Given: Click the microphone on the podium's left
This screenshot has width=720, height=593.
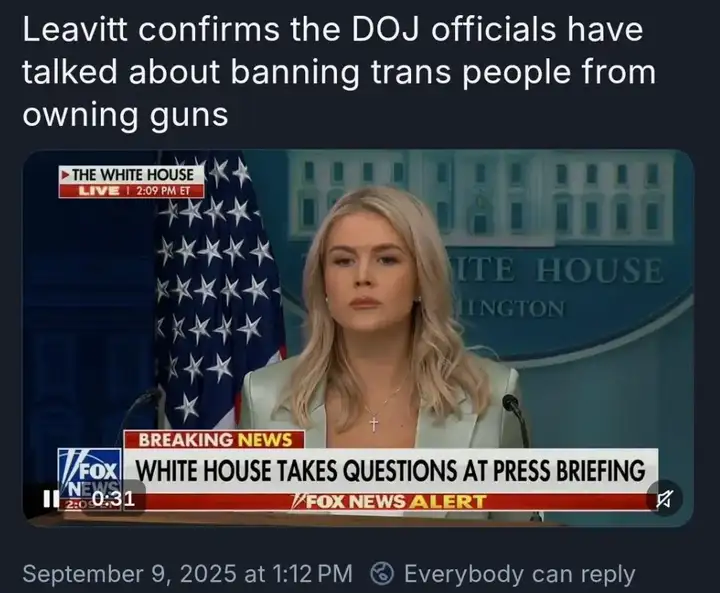Looking at the screenshot, I should [x=140, y=409].
